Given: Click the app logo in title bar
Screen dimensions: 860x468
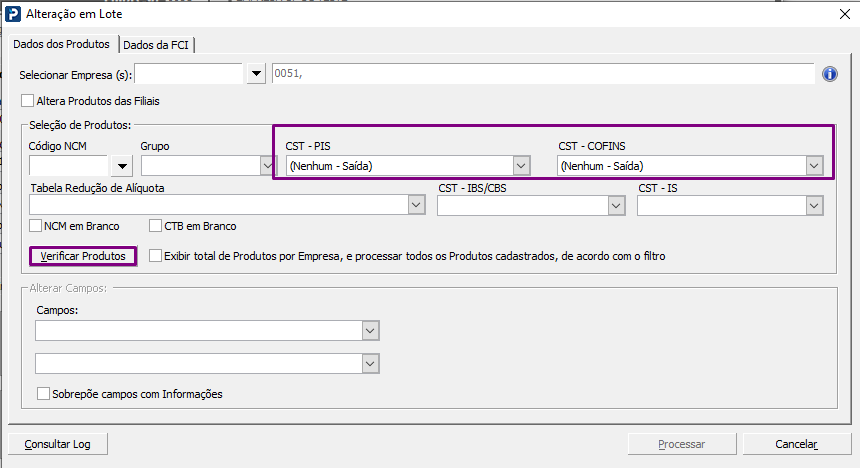Looking at the screenshot, I should pyautogui.click(x=13, y=14).
